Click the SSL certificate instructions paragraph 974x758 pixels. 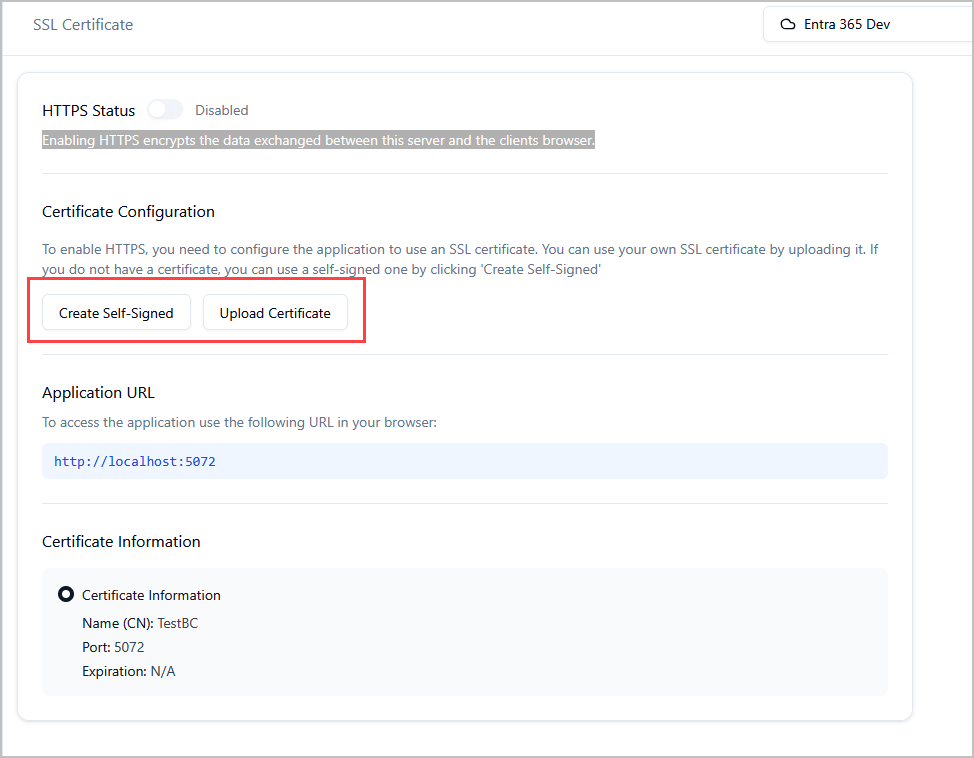[460, 259]
